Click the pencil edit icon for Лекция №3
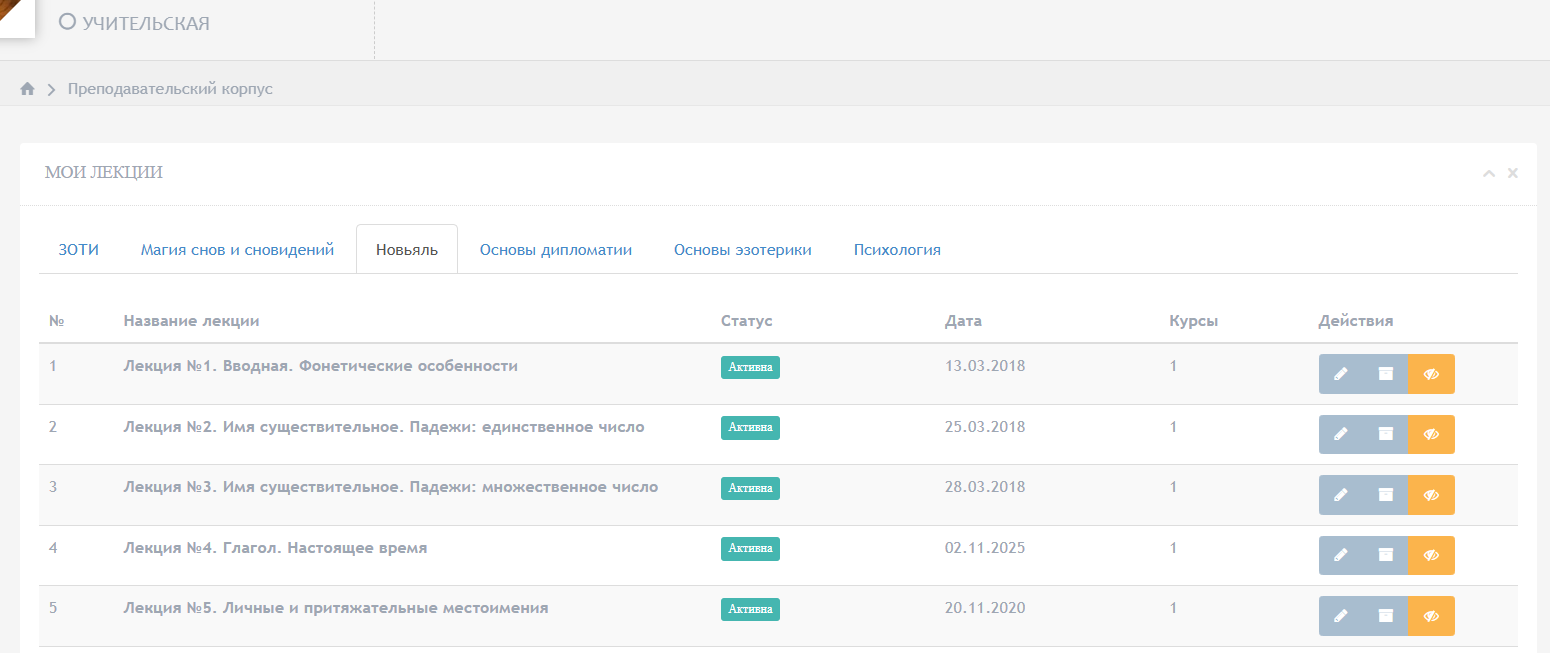The image size is (1550, 653). (1341, 495)
